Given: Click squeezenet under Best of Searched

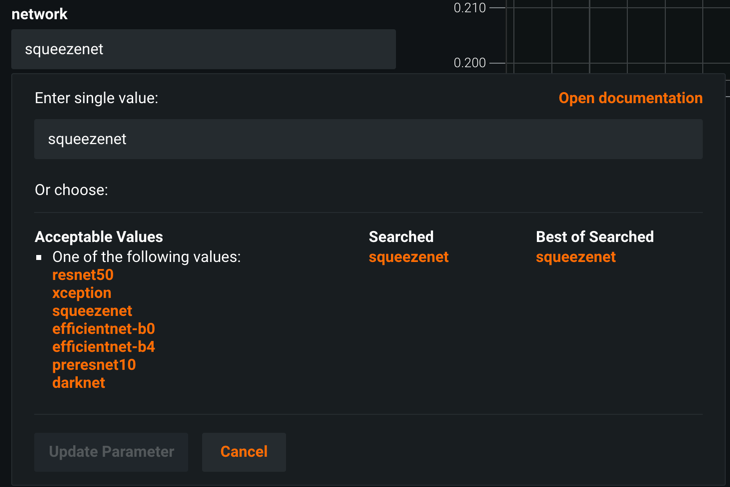Looking at the screenshot, I should (x=575, y=257).
